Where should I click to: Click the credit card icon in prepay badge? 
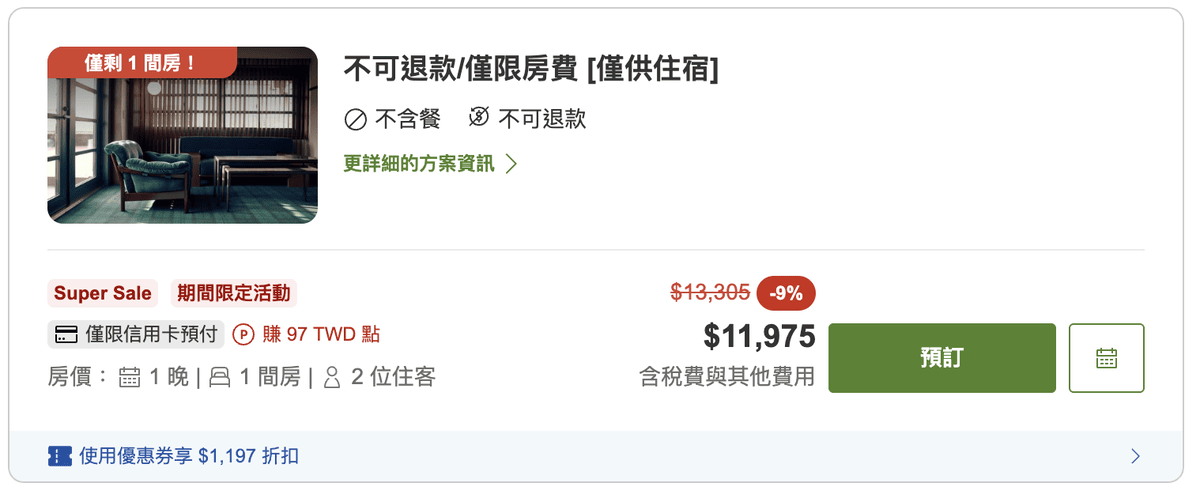(67, 334)
